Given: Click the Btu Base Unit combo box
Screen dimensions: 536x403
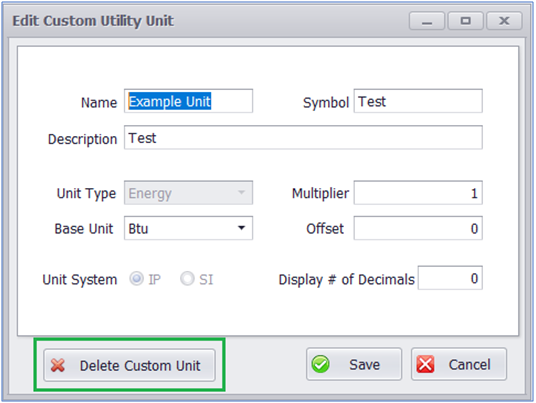Looking at the screenshot, I should (x=188, y=228).
